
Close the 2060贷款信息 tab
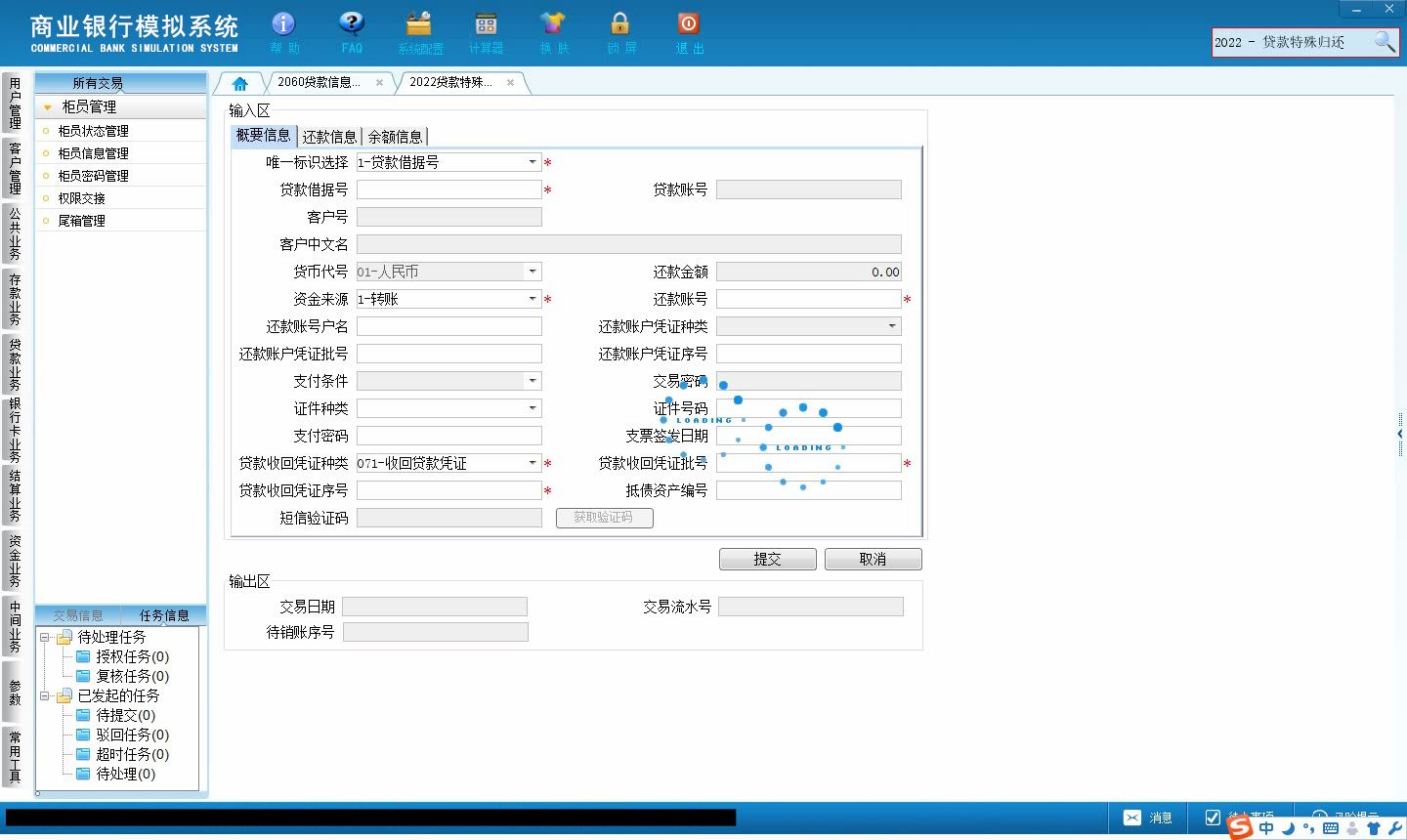(x=379, y=83)
